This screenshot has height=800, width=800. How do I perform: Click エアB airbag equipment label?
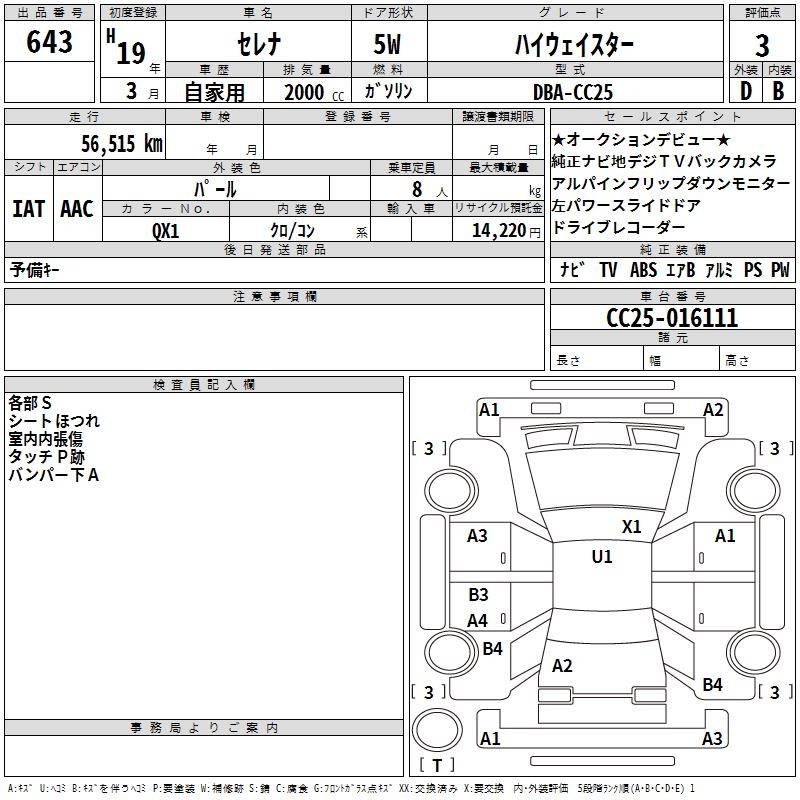tap(681, 270)
